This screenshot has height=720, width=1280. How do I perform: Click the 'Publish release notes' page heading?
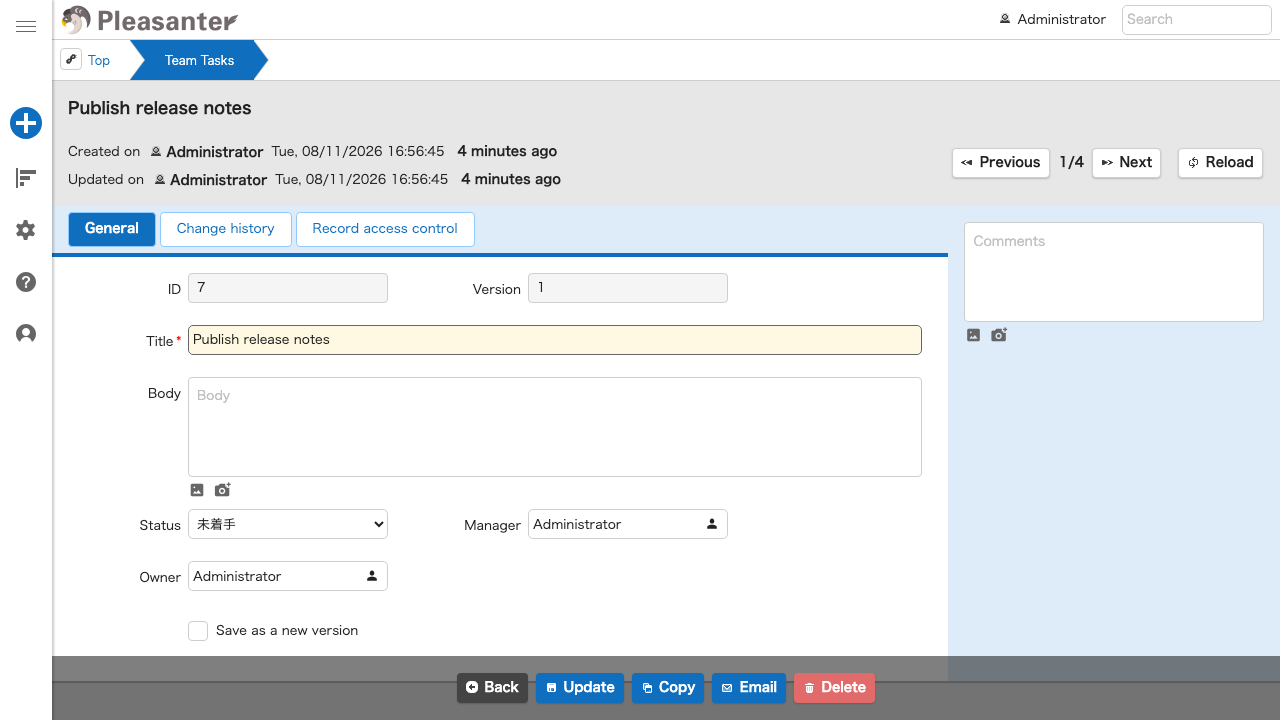pos(160,108)
